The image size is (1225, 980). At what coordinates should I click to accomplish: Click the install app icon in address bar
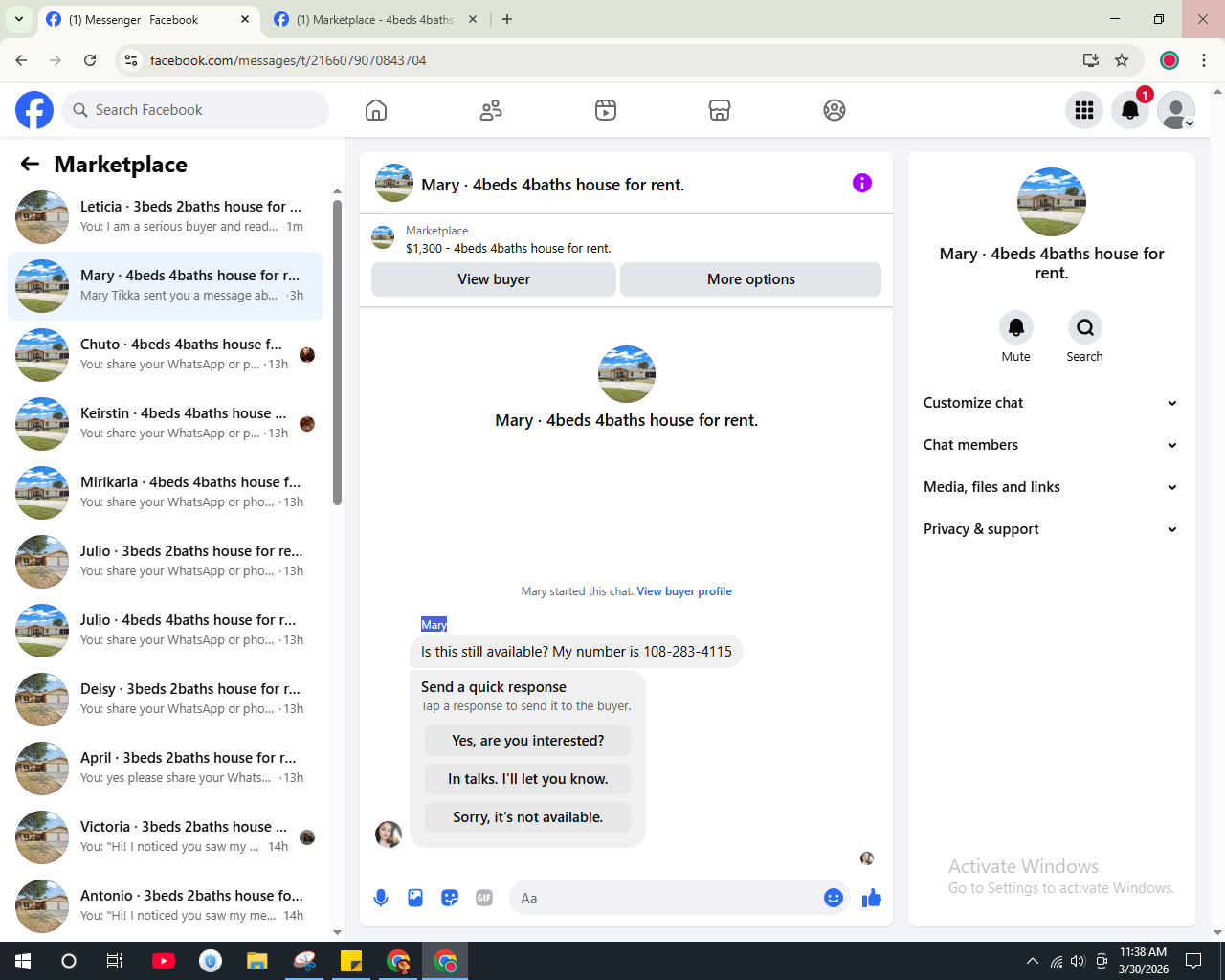[1091, 60]
